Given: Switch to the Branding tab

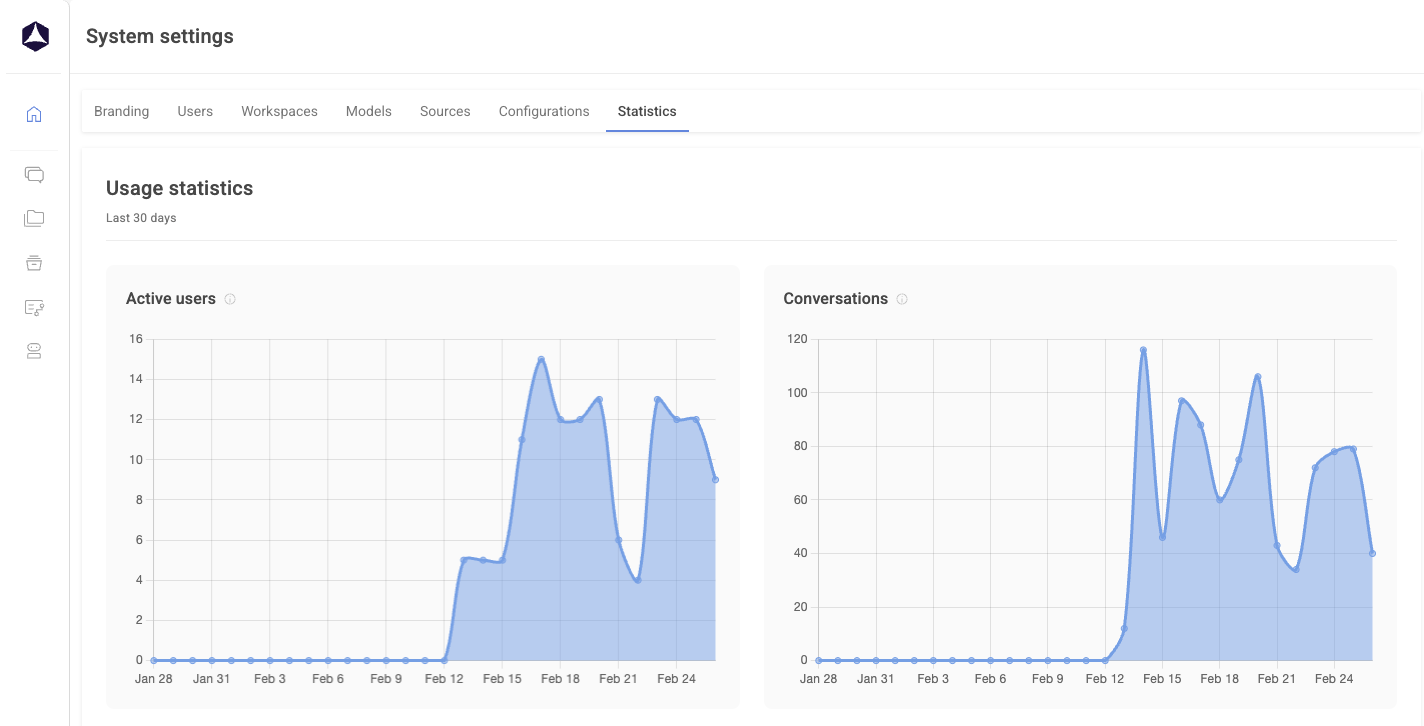Looking at the screenshot, I should click(x=121, y=111).
